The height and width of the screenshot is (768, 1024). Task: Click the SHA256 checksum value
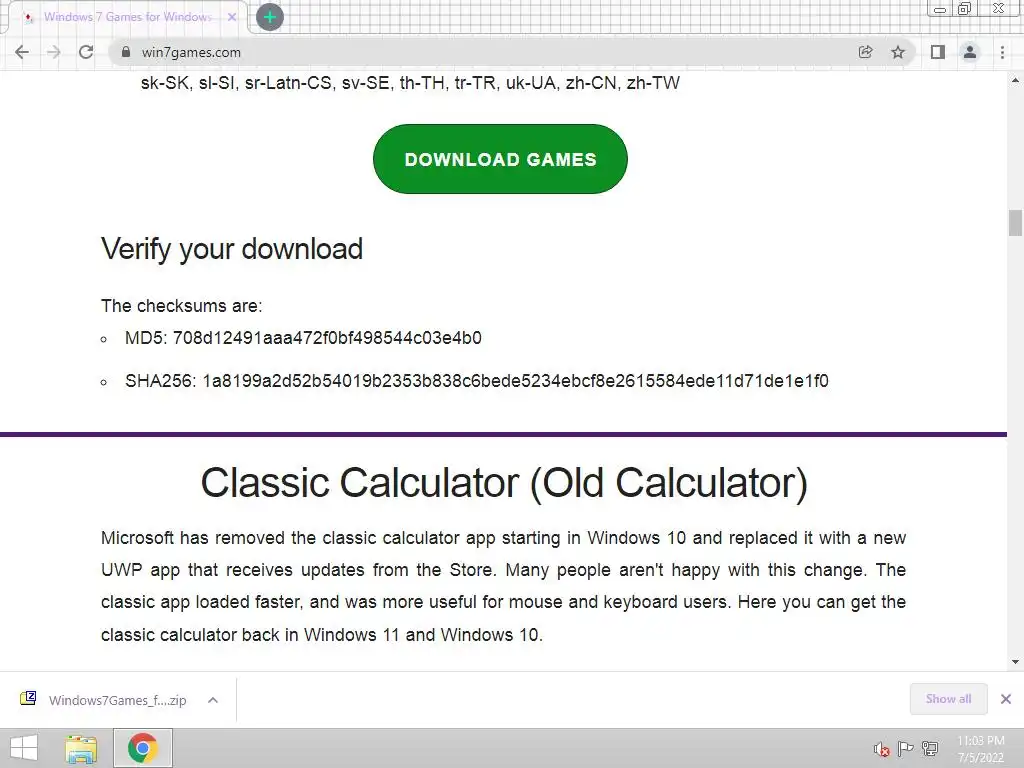coord(515,381)
